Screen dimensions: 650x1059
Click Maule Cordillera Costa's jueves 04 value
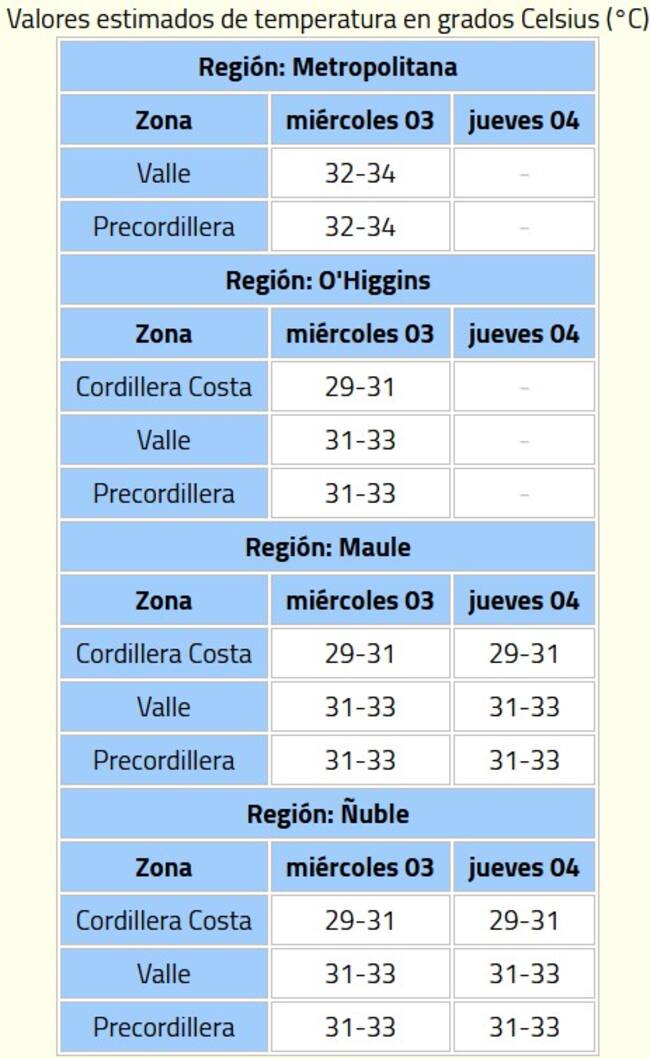(523, 654)
